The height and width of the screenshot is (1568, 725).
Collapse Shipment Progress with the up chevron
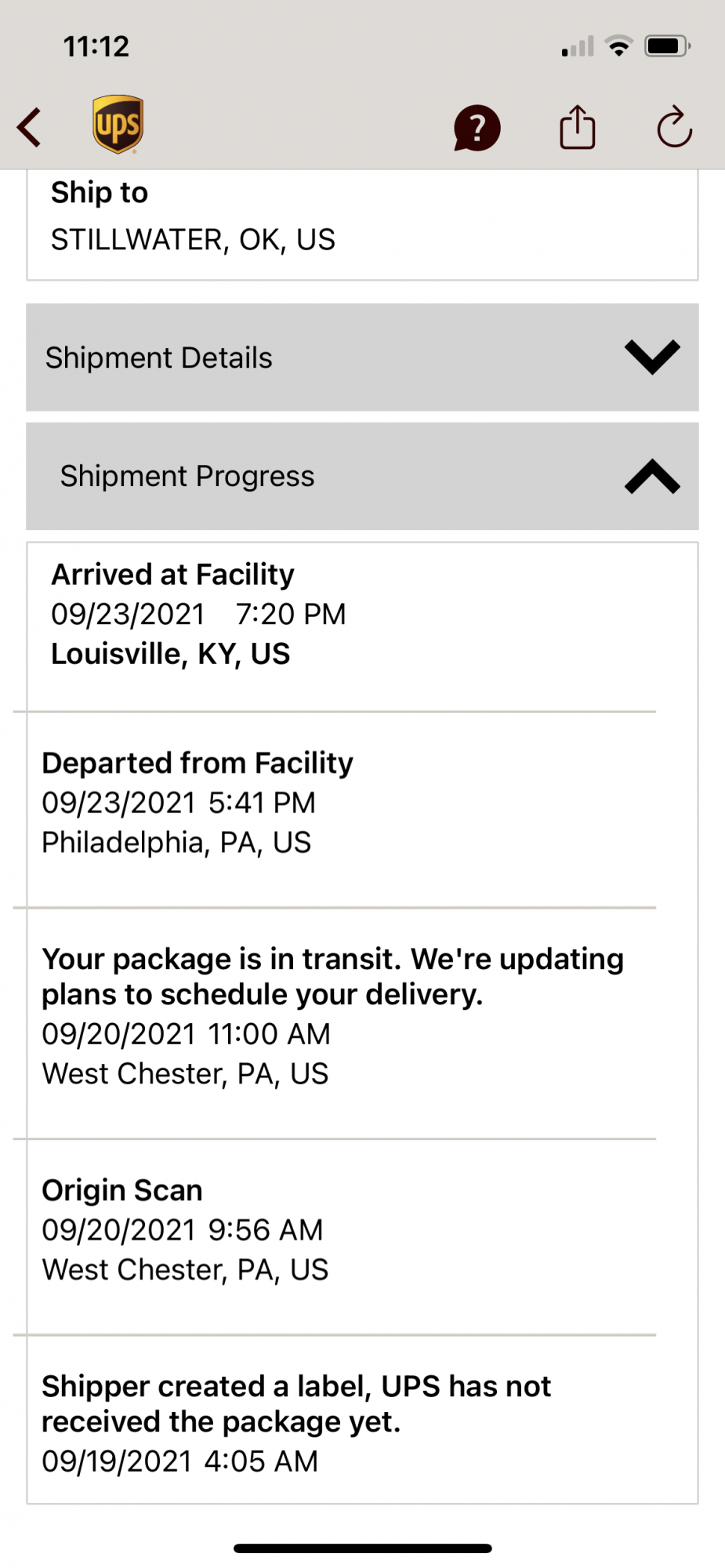[652, 476]
